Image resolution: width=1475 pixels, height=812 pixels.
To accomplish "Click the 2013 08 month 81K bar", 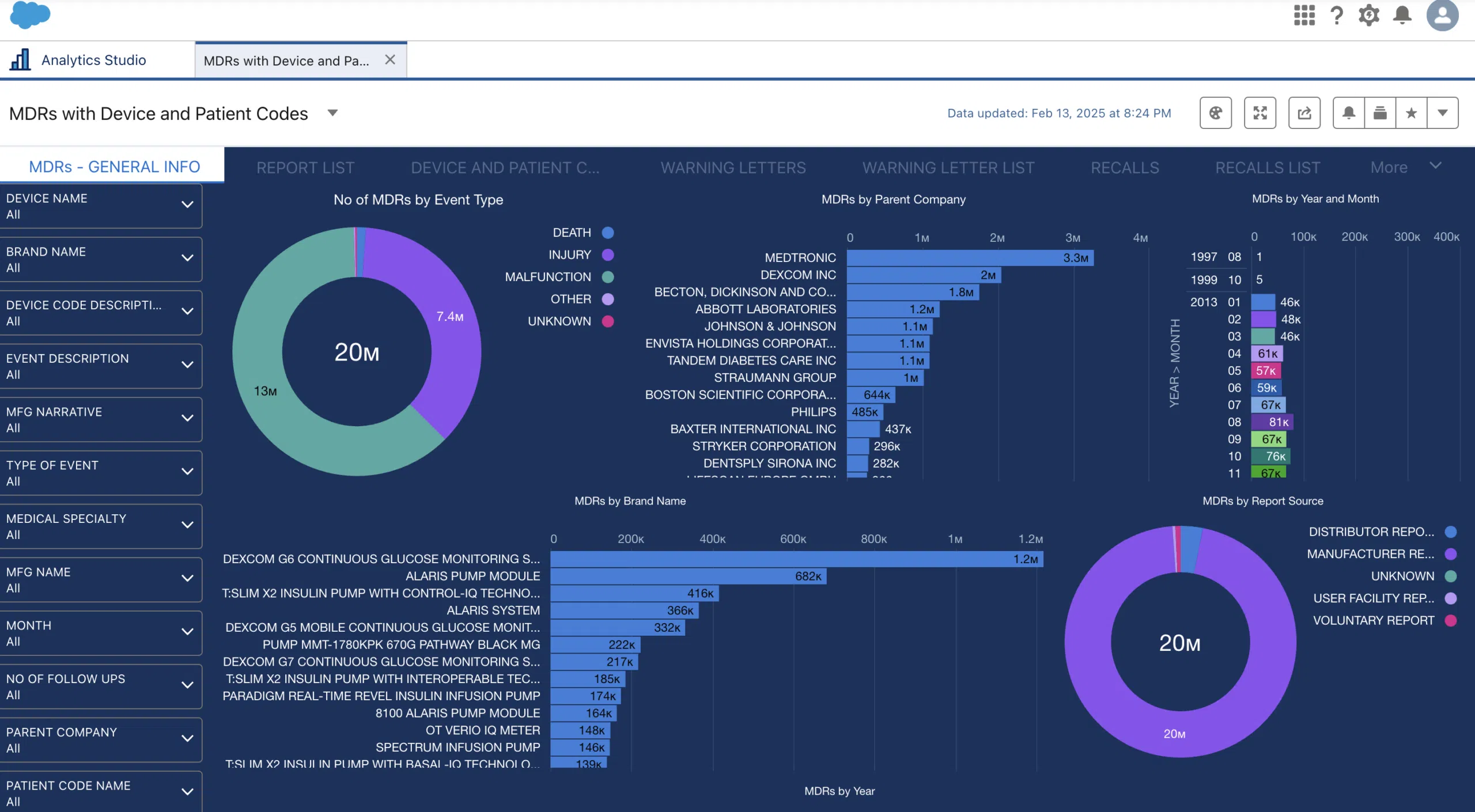I will [1272, 422].
